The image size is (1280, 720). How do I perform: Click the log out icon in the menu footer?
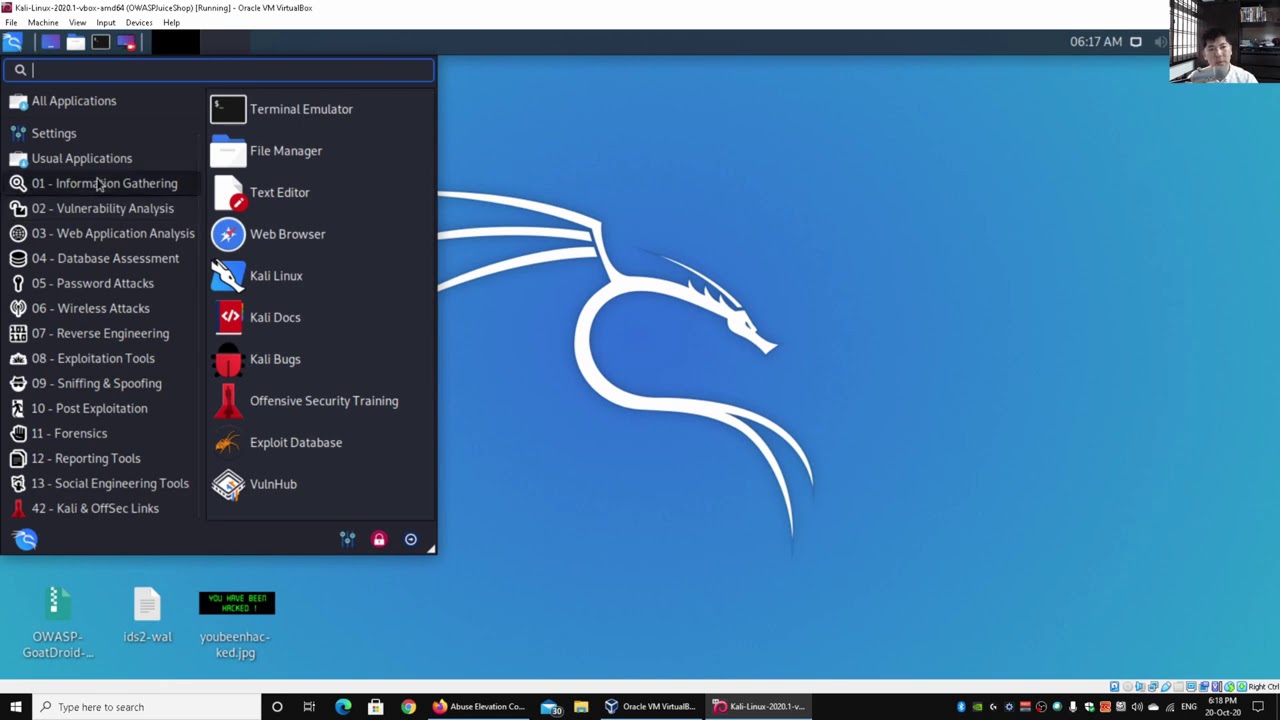pyautogui.click(x=410, y=540)
